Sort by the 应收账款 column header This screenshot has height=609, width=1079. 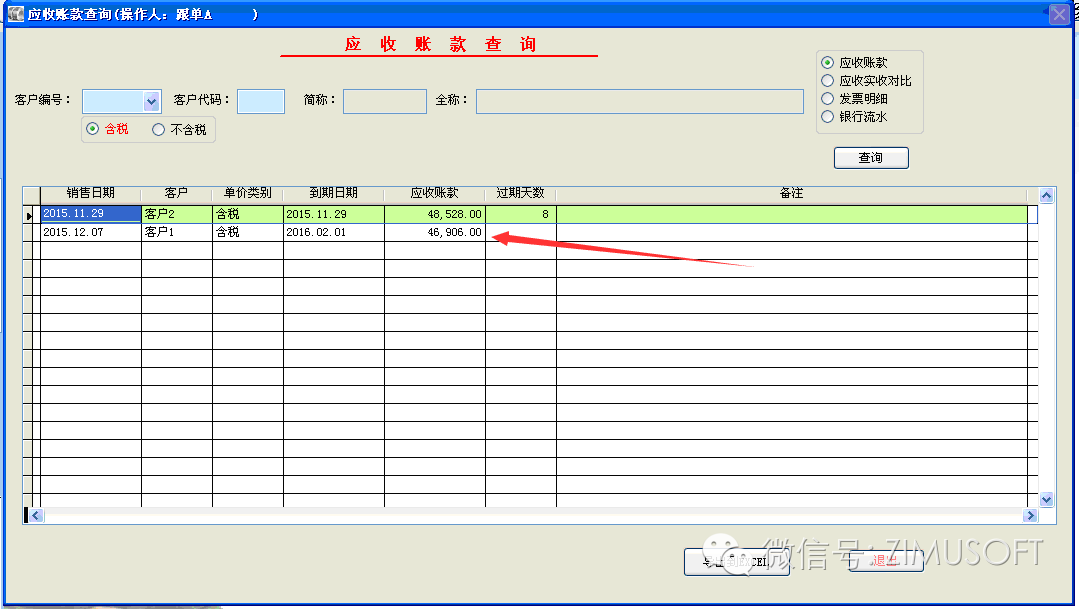(x=434, y=194)
